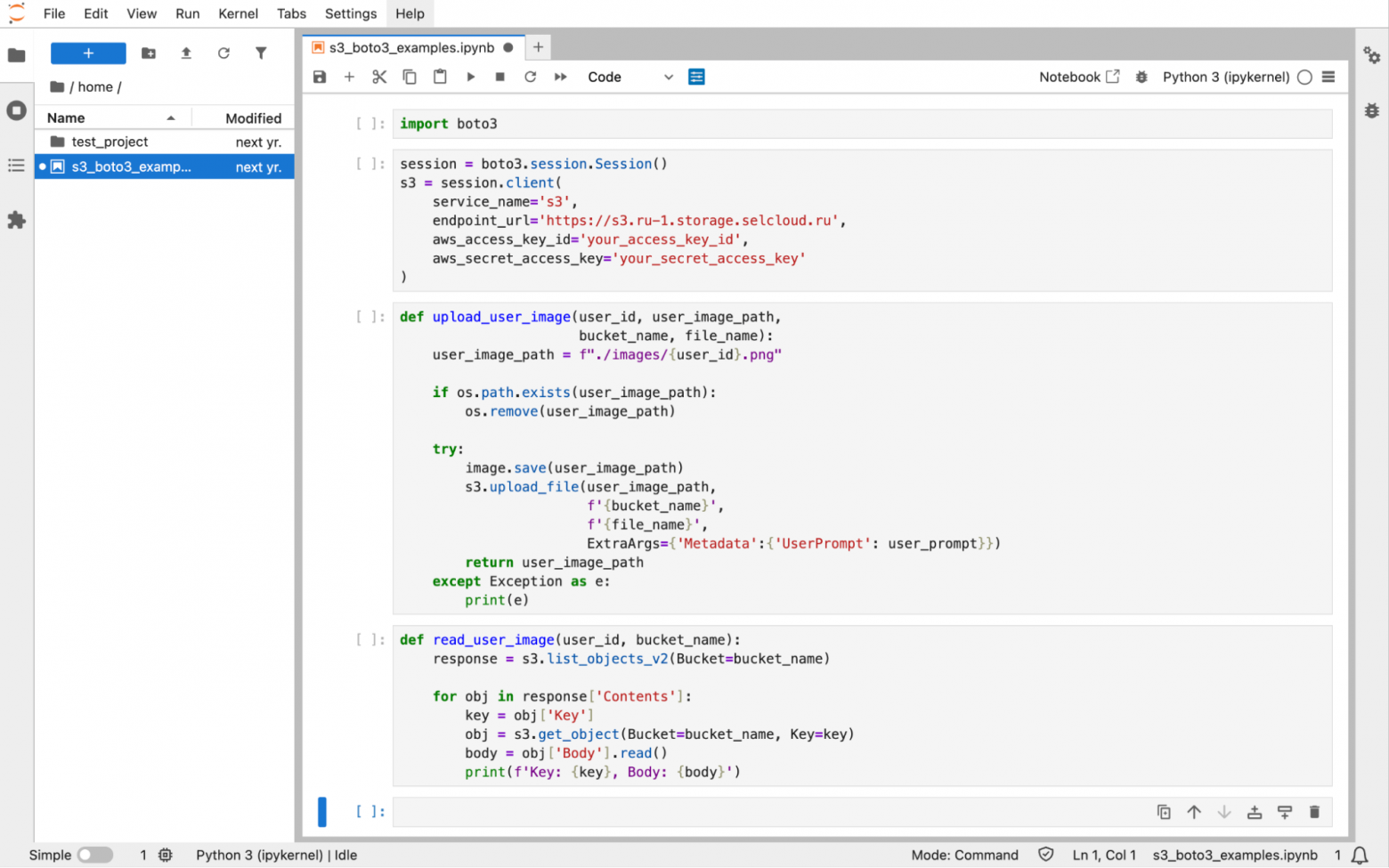The height and width of the screenshot is (868, 1389).
Task: Restart kernel and run all cells
Action: pyautogui.click(x=560, y=77)
